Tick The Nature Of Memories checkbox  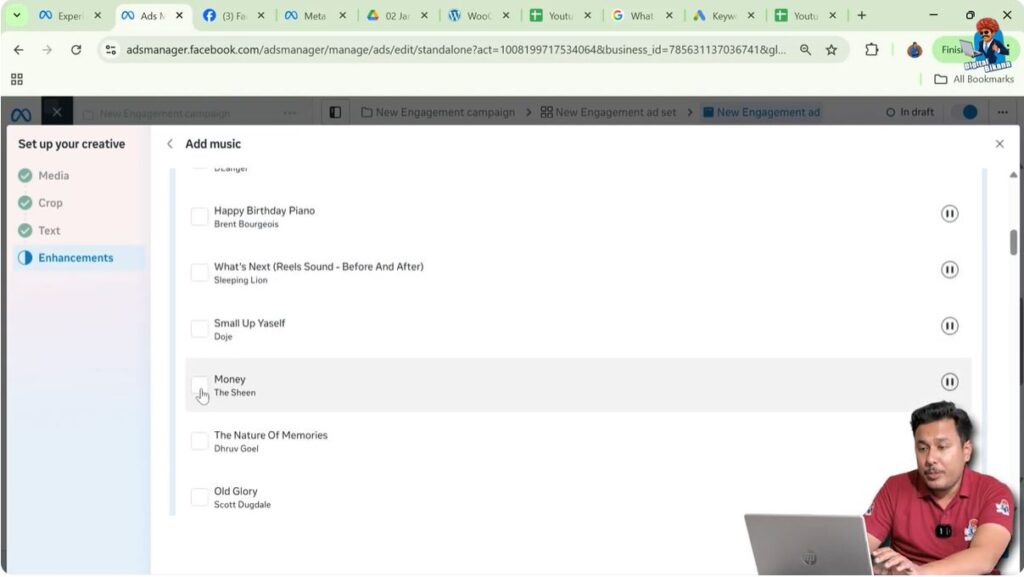click(x=200, y=441)
